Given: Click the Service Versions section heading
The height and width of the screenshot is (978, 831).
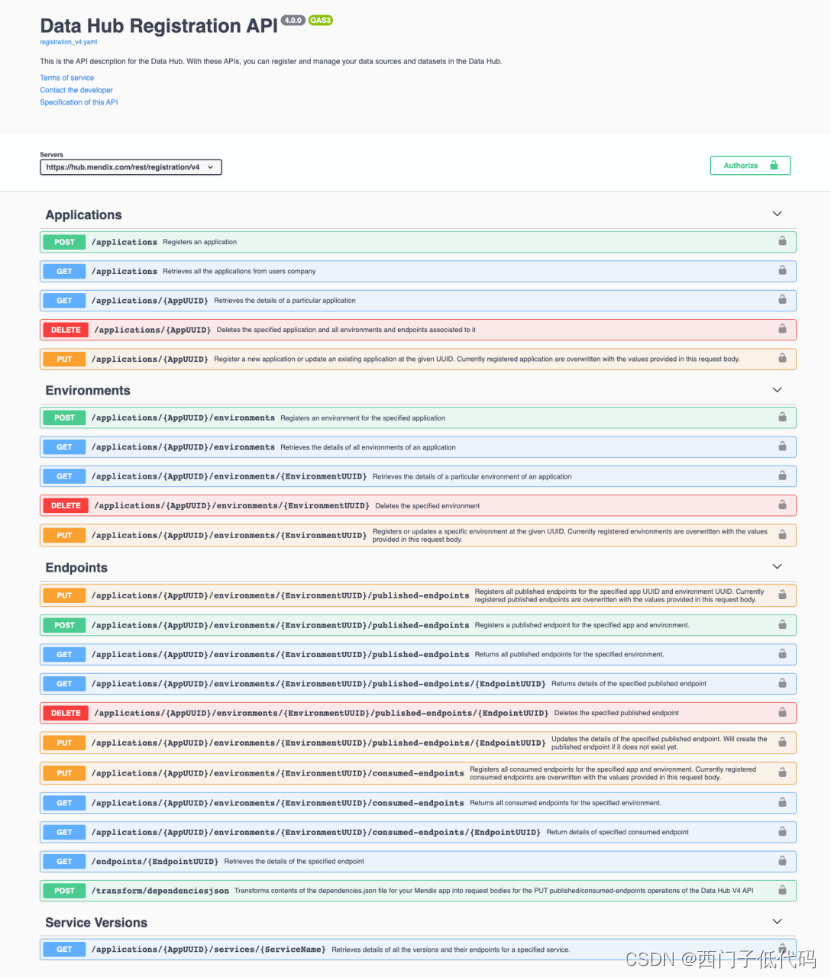Looking at the screenshot, I should [96, 922].
